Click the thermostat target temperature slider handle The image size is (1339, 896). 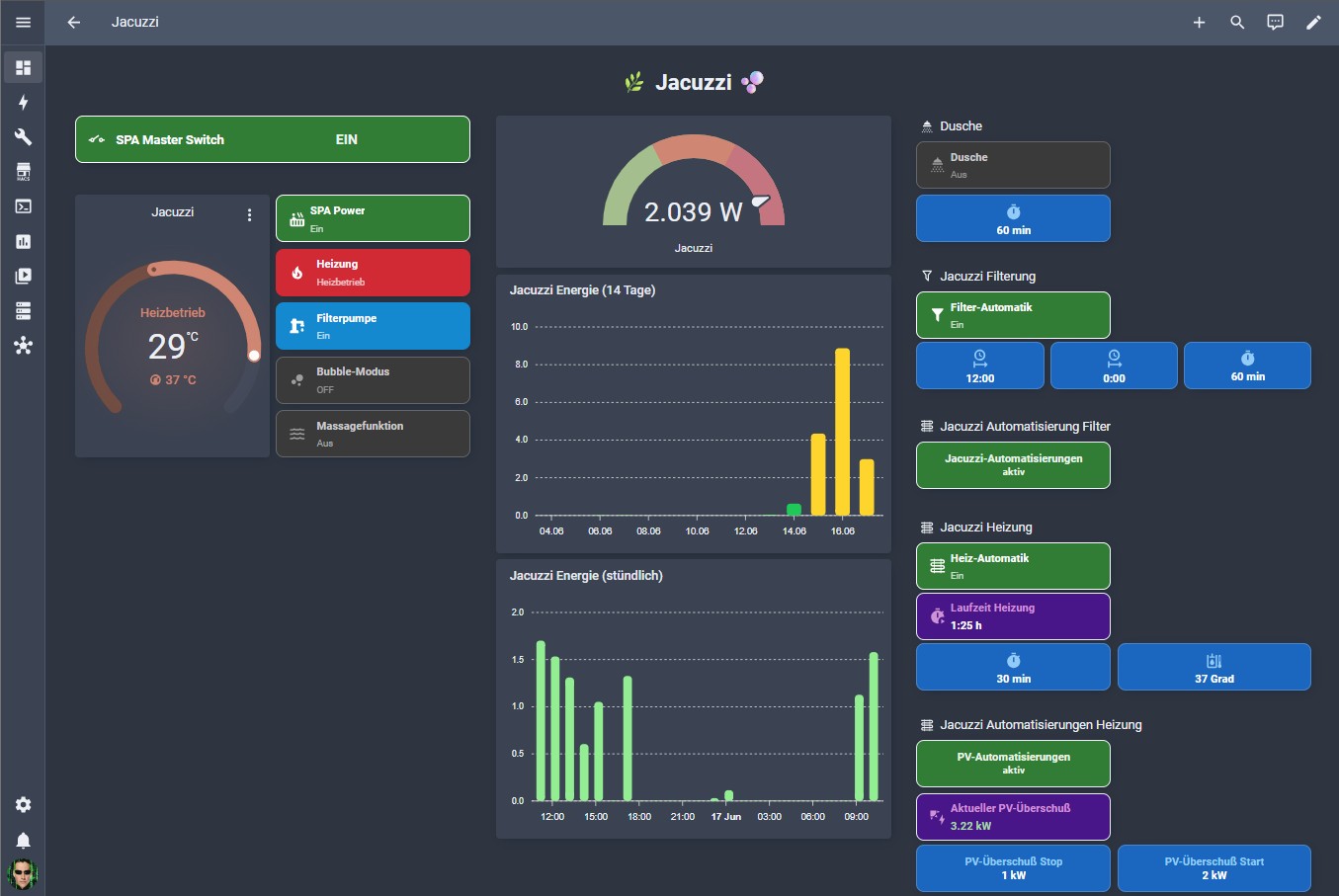click(254, 355)
